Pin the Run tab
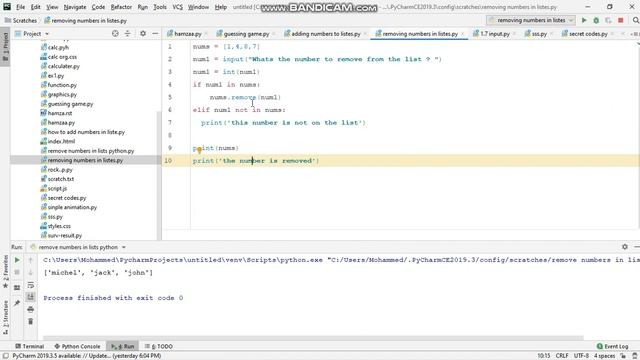Image resolution: width=640 pixels, height=360 pixels. pyautogui.click(x=17, y=303)
